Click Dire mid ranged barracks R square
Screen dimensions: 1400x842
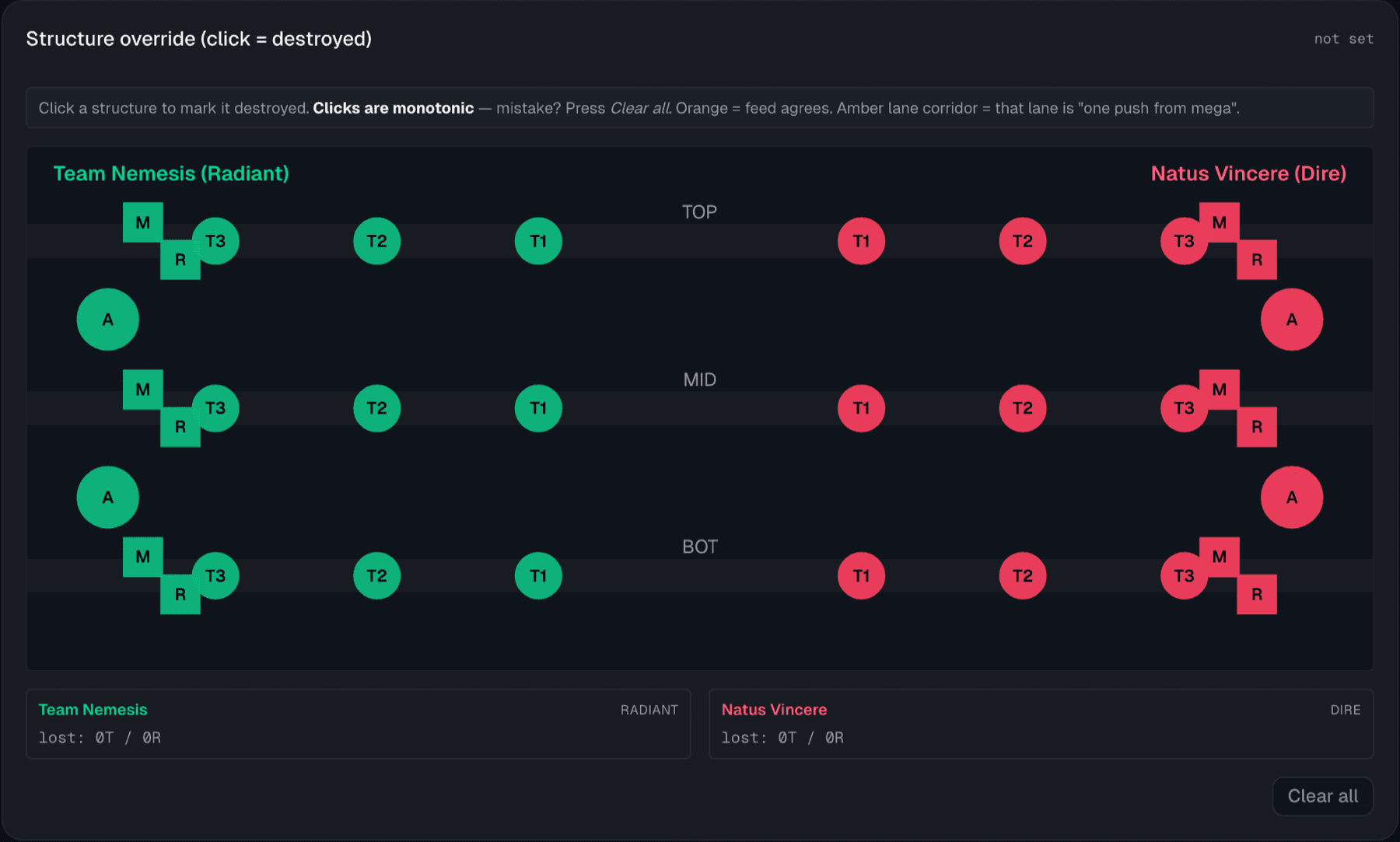point(1257,427)
